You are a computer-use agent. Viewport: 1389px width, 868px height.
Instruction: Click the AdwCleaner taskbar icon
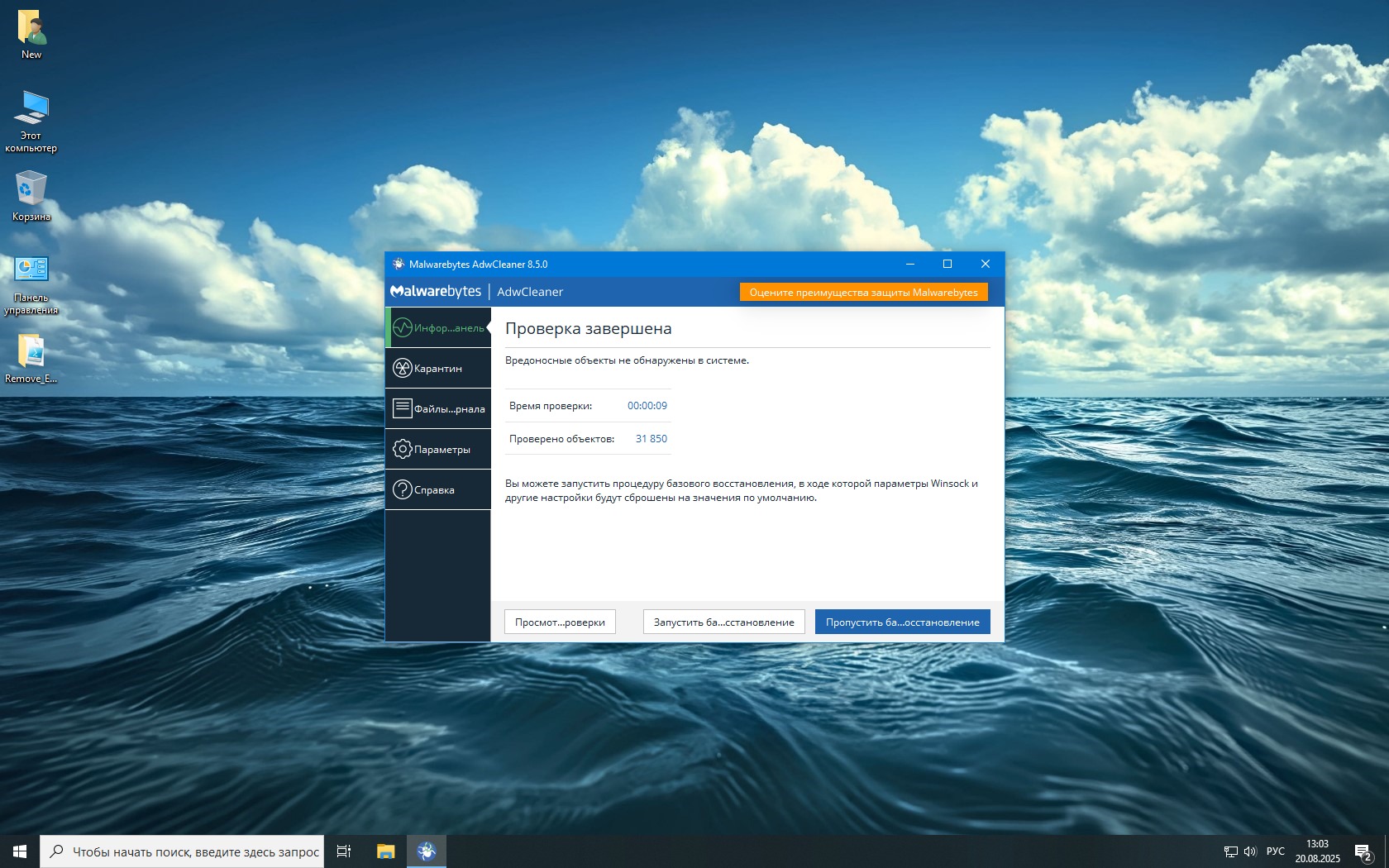pyautogui.click(x=427, y=851)
